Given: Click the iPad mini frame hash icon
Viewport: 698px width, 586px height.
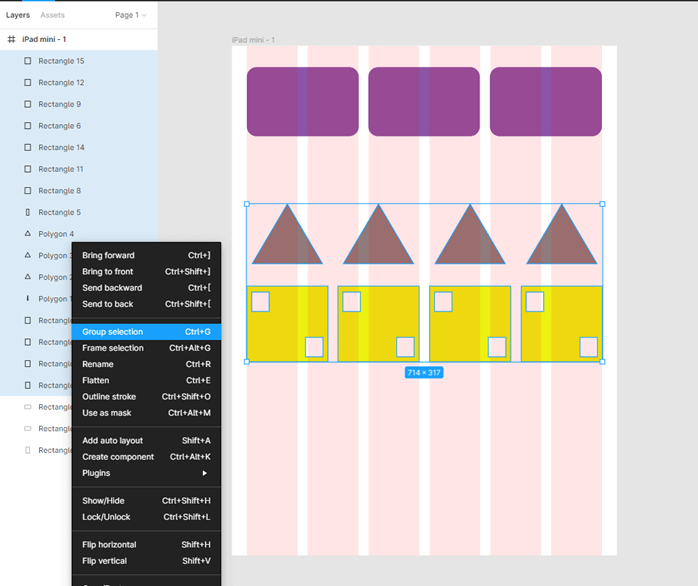Looking at the screenshot, I should point(12,39).
